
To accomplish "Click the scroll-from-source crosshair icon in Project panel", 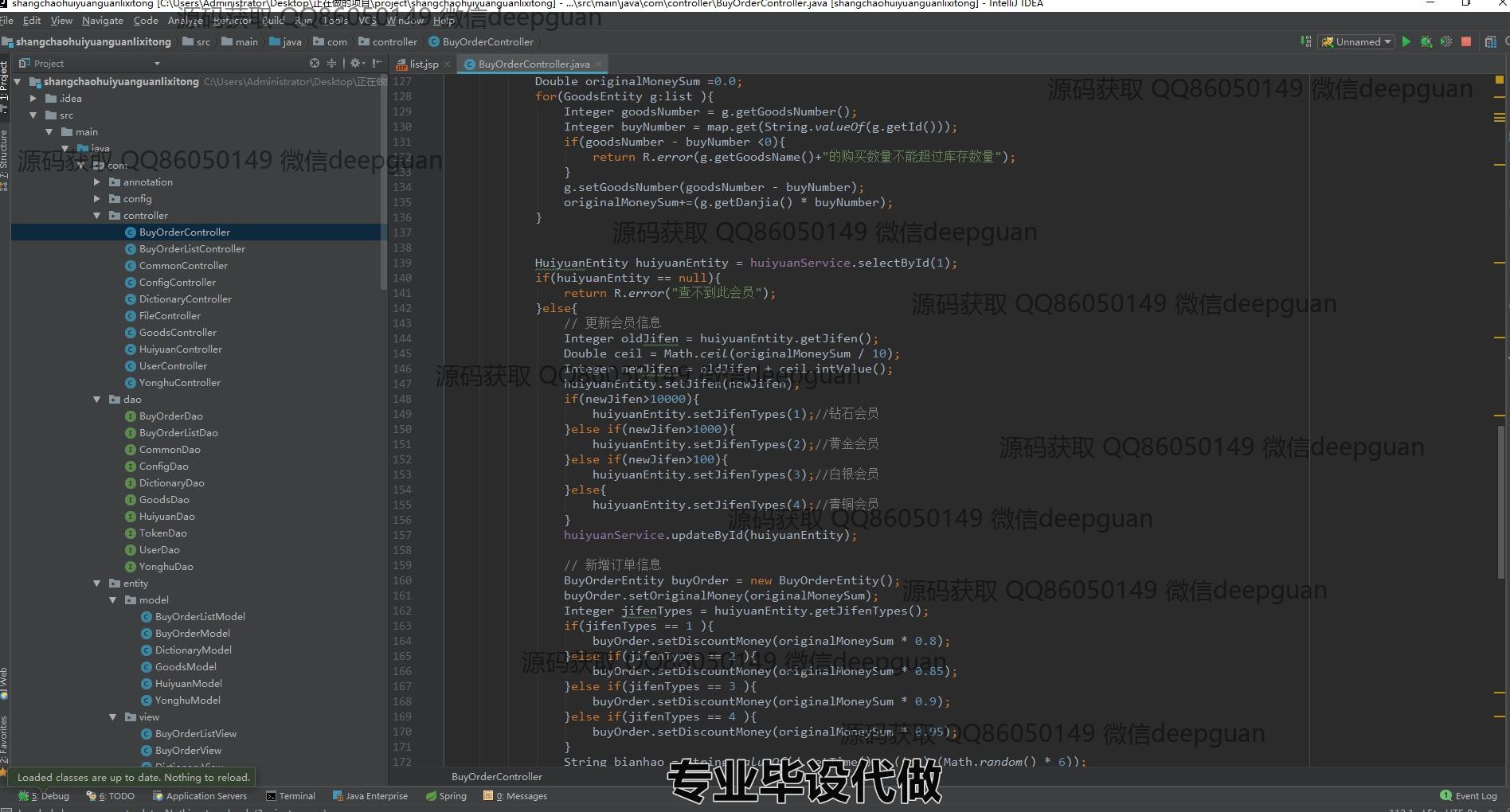I will click(315, 63).
